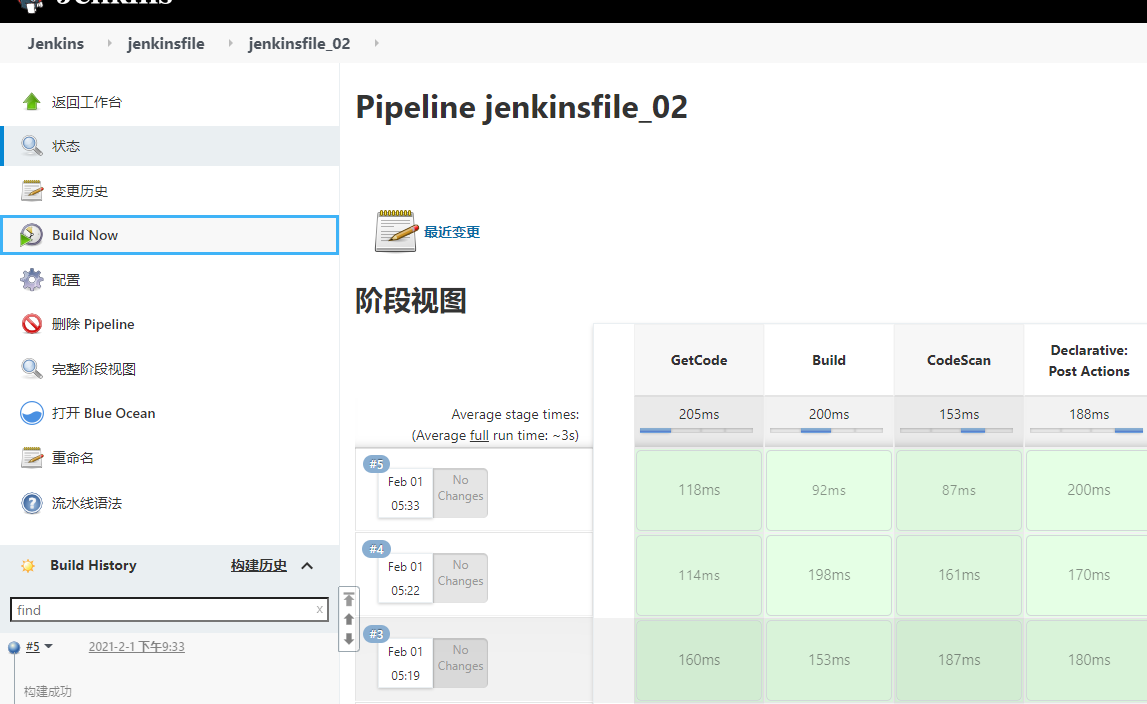Click the up arrow in build history scroller
The image size is (1147, 704).
(349, 619)
